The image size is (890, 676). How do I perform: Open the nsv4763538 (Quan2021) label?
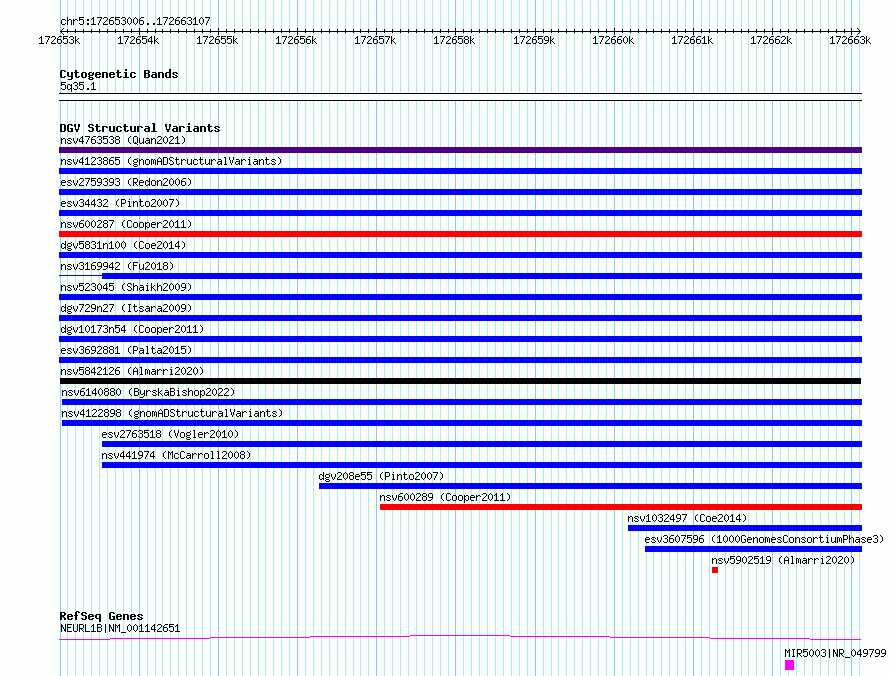coord(123,140)
